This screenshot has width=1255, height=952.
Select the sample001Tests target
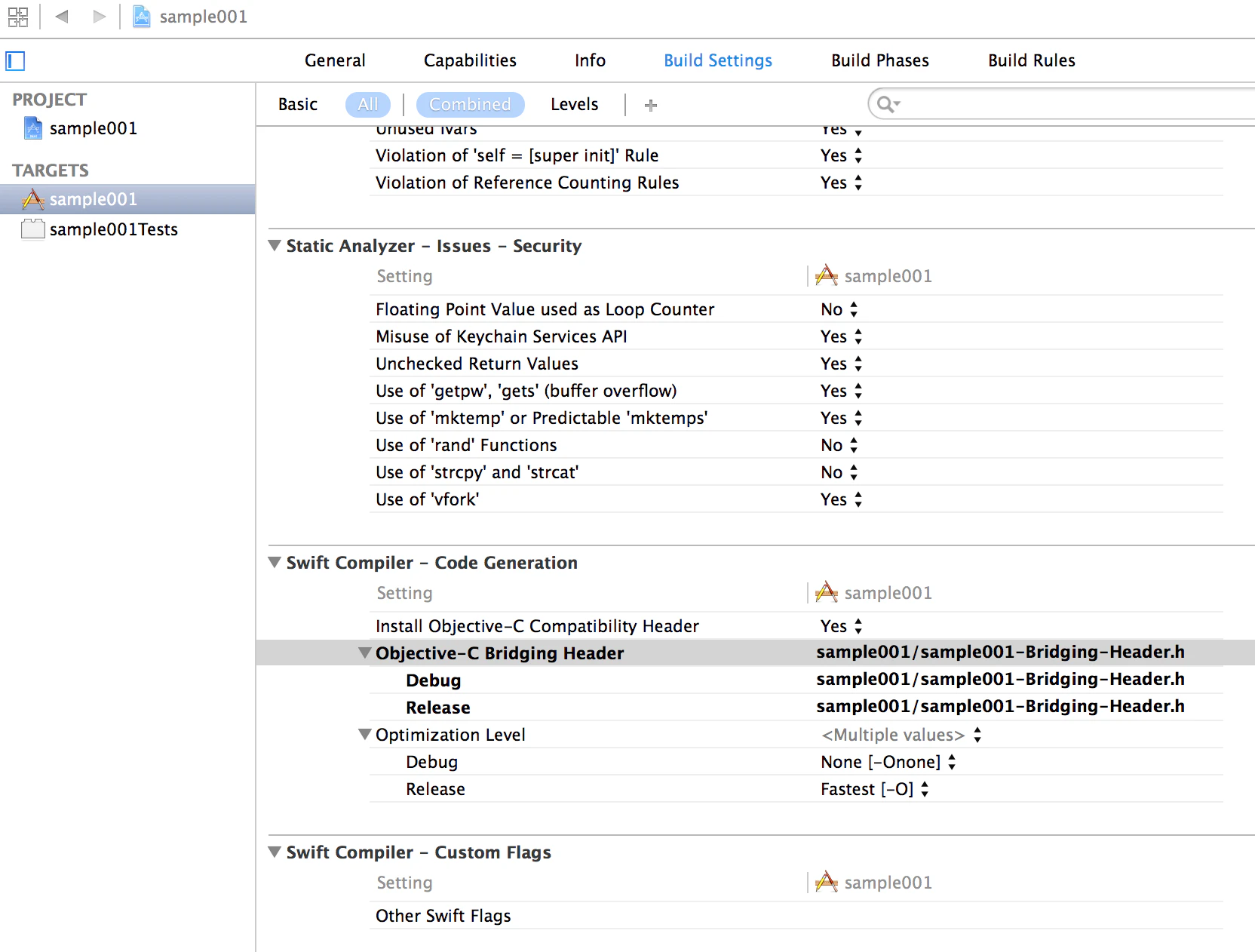(x=100, y=229)
